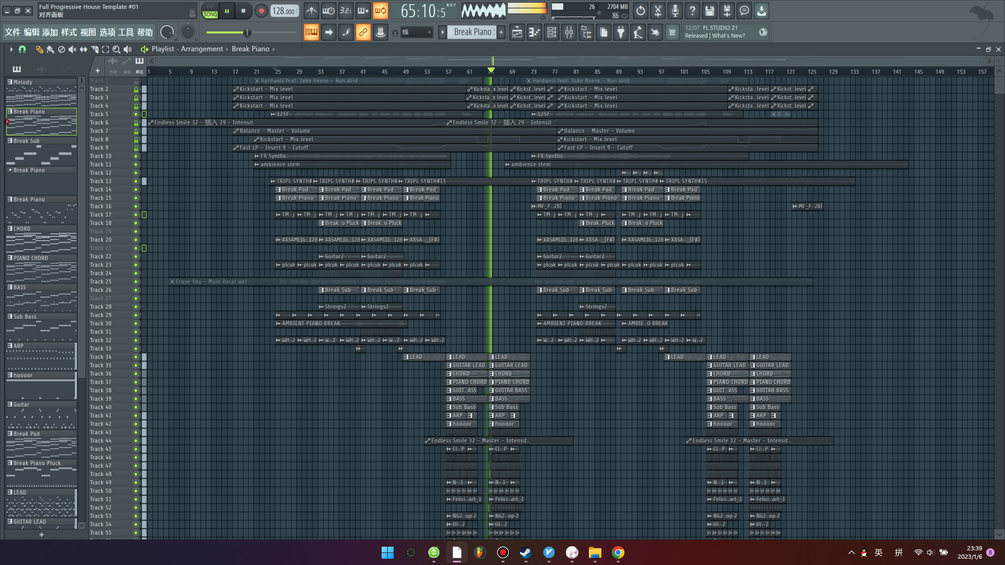The height and width of the screenshot is (565, 1005).
Task: Stop playback with the stop button
Action: [243, 10]
